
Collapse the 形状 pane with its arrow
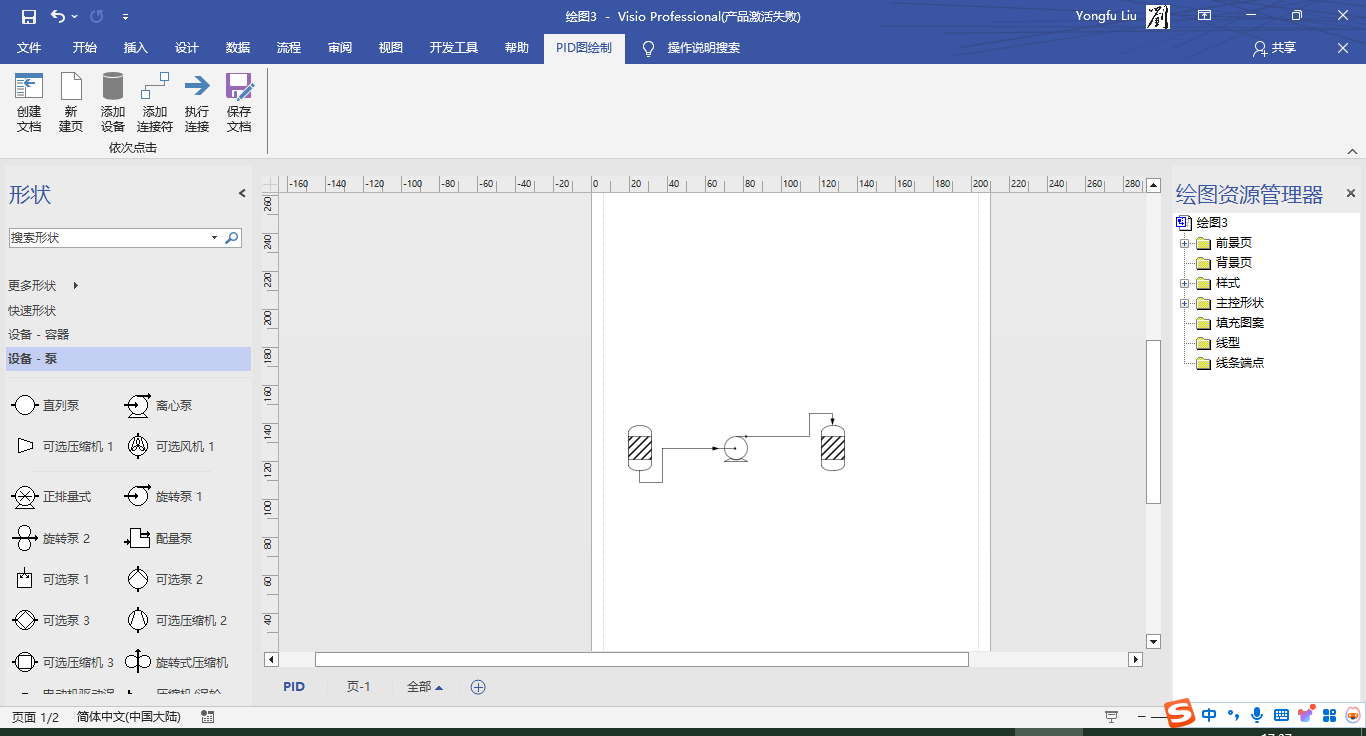tap(242, 193)
